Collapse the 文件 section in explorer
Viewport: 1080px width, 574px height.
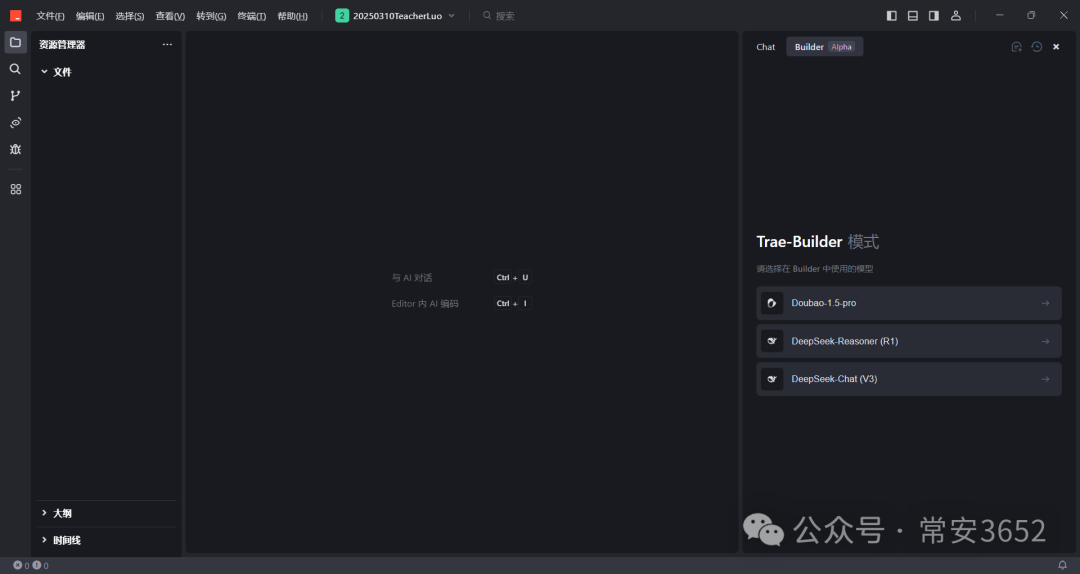pos(62,72)
